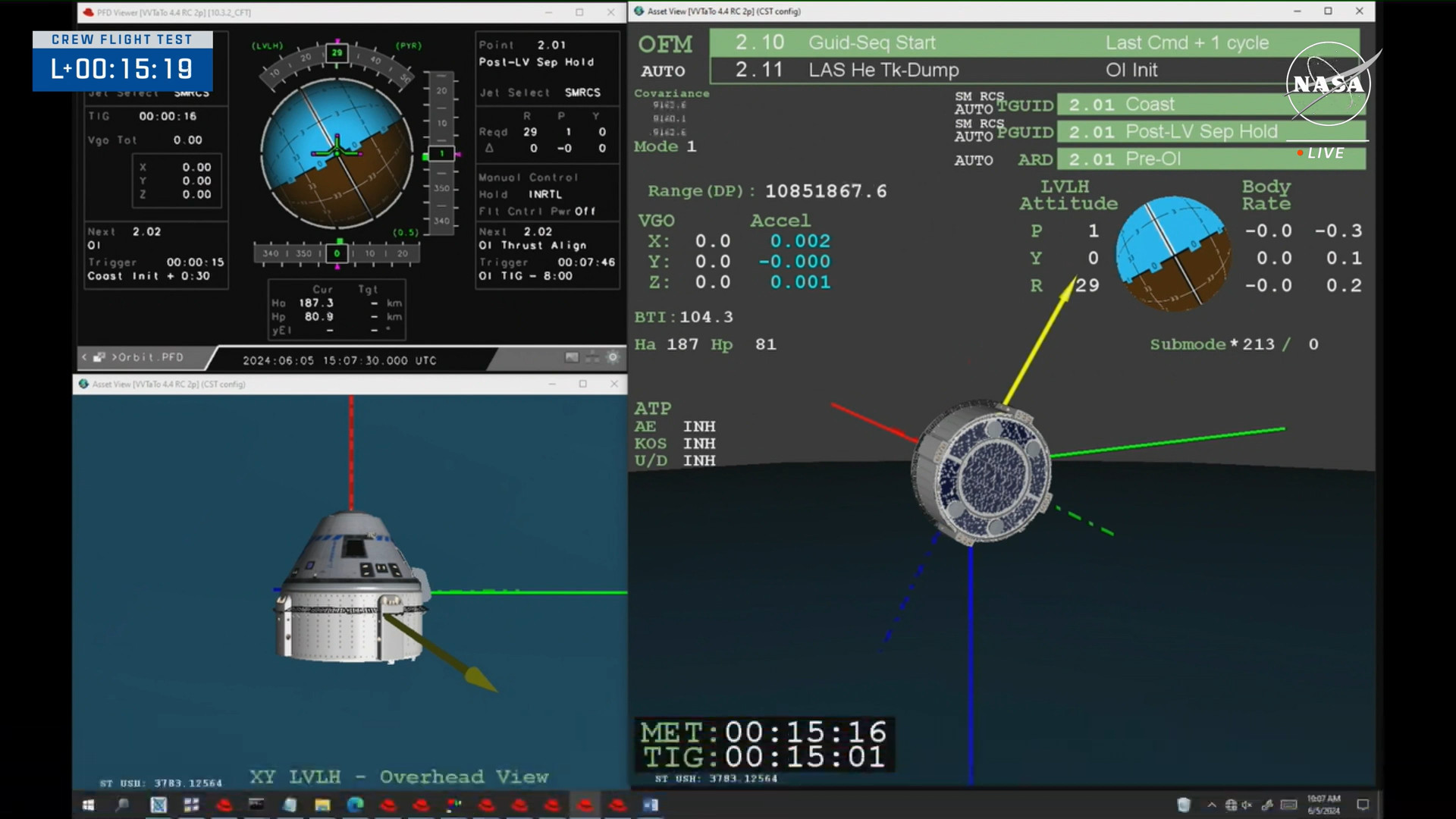This screenshot has width=1456, height=819.
Task: Click the PFD vertical tape right of attitude ball
Action: (441, 152)
